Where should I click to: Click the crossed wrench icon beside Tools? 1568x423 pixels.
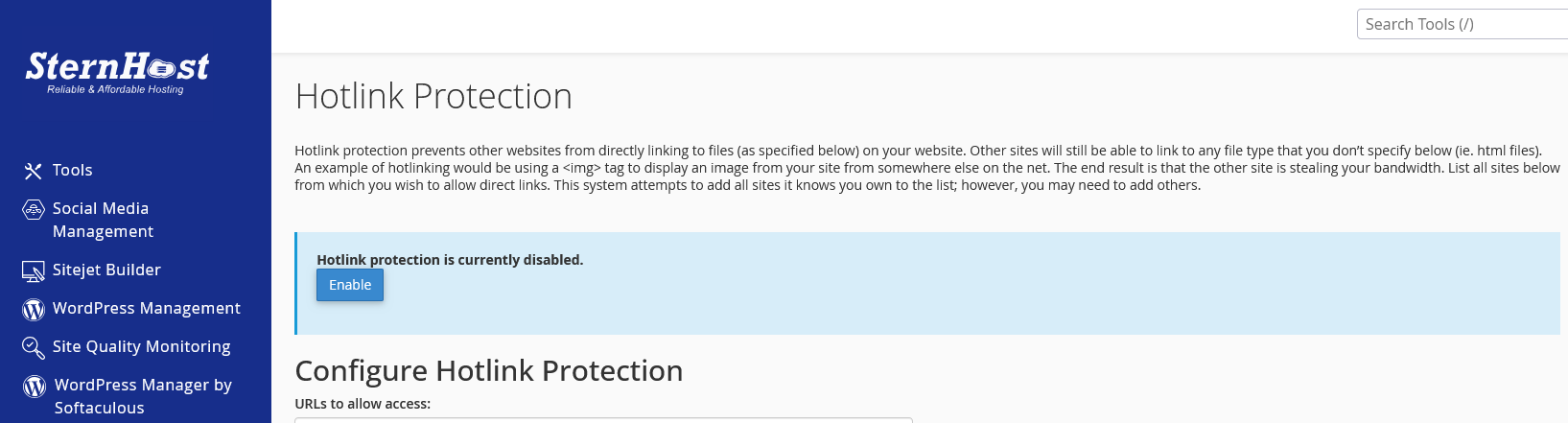tap(34, 171)
